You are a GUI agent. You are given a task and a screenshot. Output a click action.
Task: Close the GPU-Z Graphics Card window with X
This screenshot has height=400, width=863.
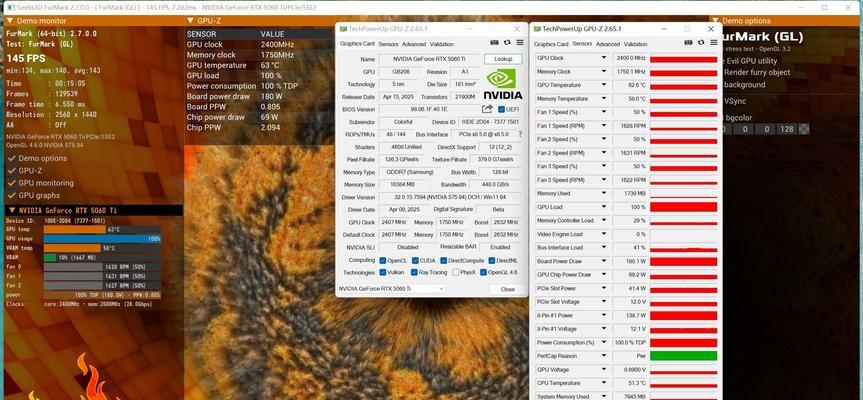pos(517,29)
